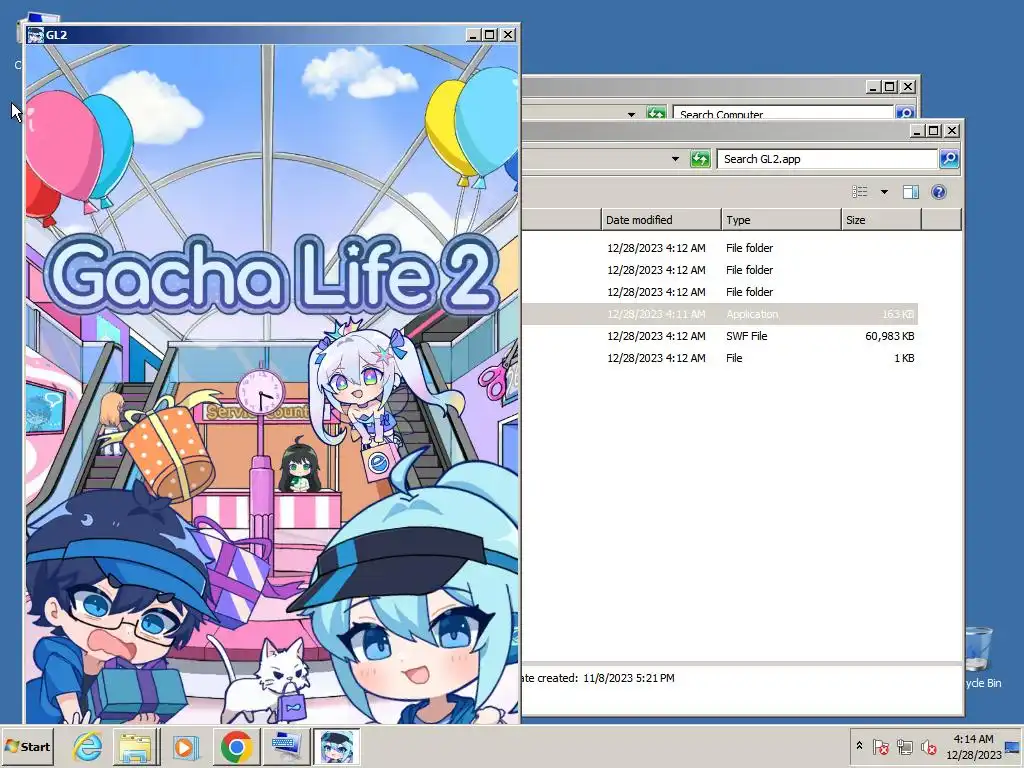Sort files by Date modified column
Viewport: 1024px width, 768px height.
pos(661,220)
